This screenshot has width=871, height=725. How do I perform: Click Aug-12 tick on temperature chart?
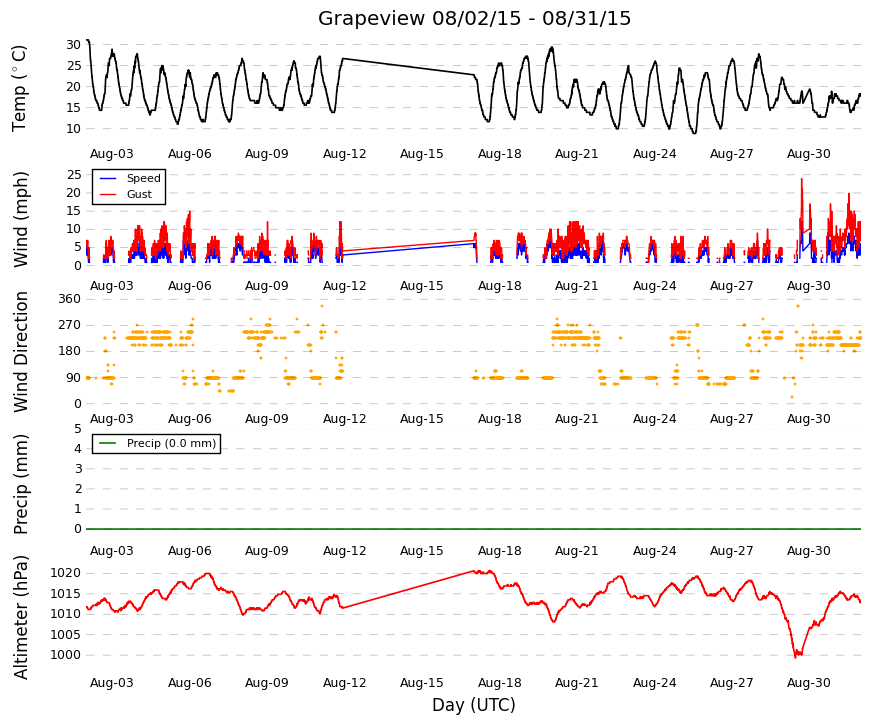click(x=344, y=154)
